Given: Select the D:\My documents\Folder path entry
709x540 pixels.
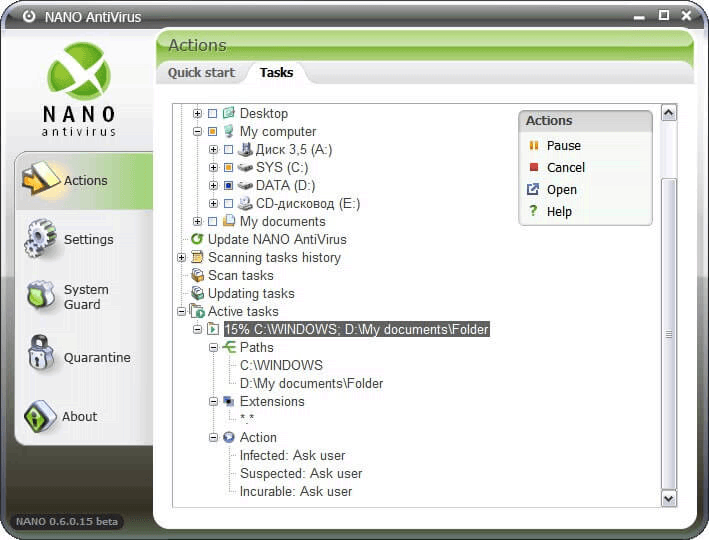Looking at the screenshot, I should click(311, 384).
